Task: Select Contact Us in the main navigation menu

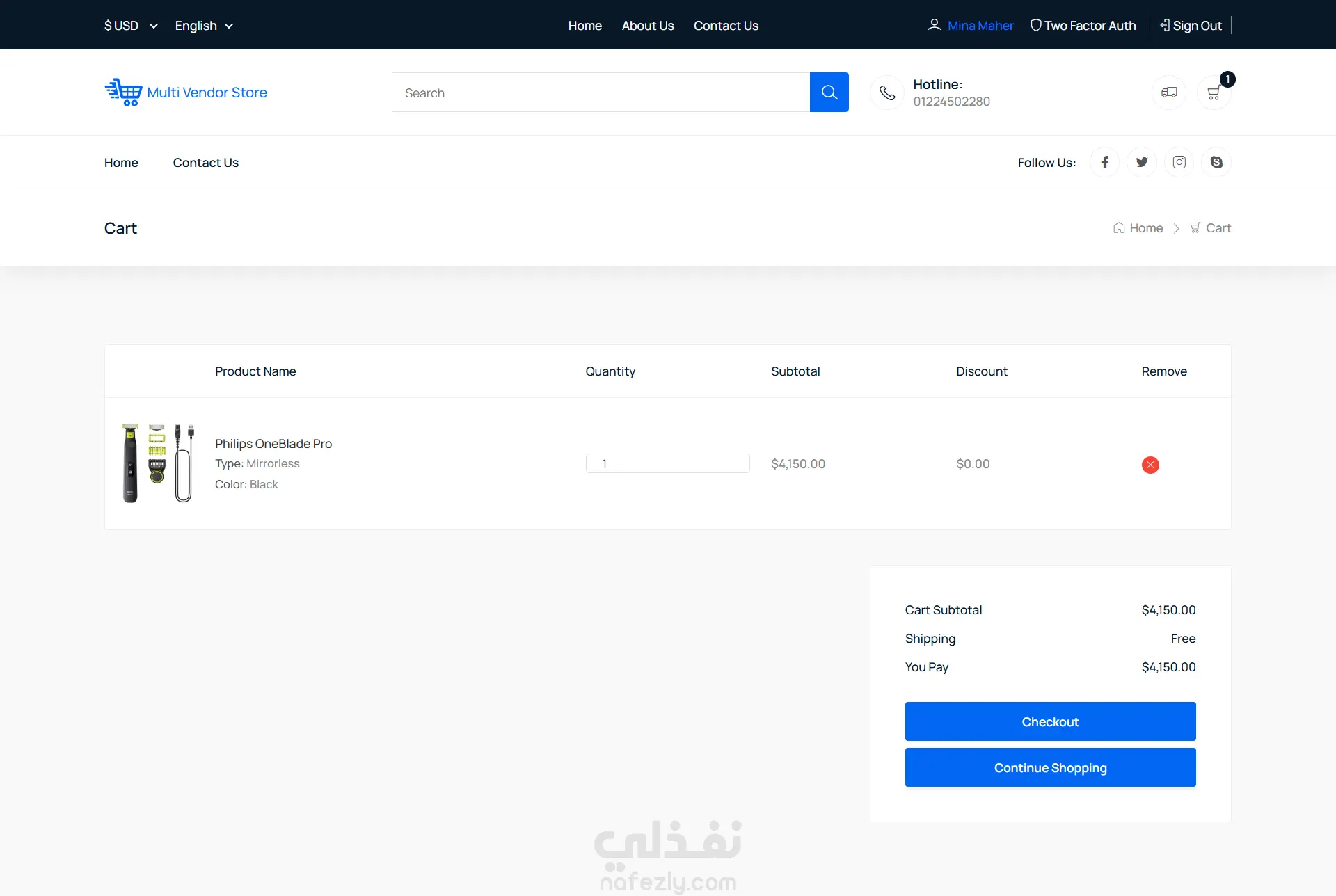Action: coord(206,162)
